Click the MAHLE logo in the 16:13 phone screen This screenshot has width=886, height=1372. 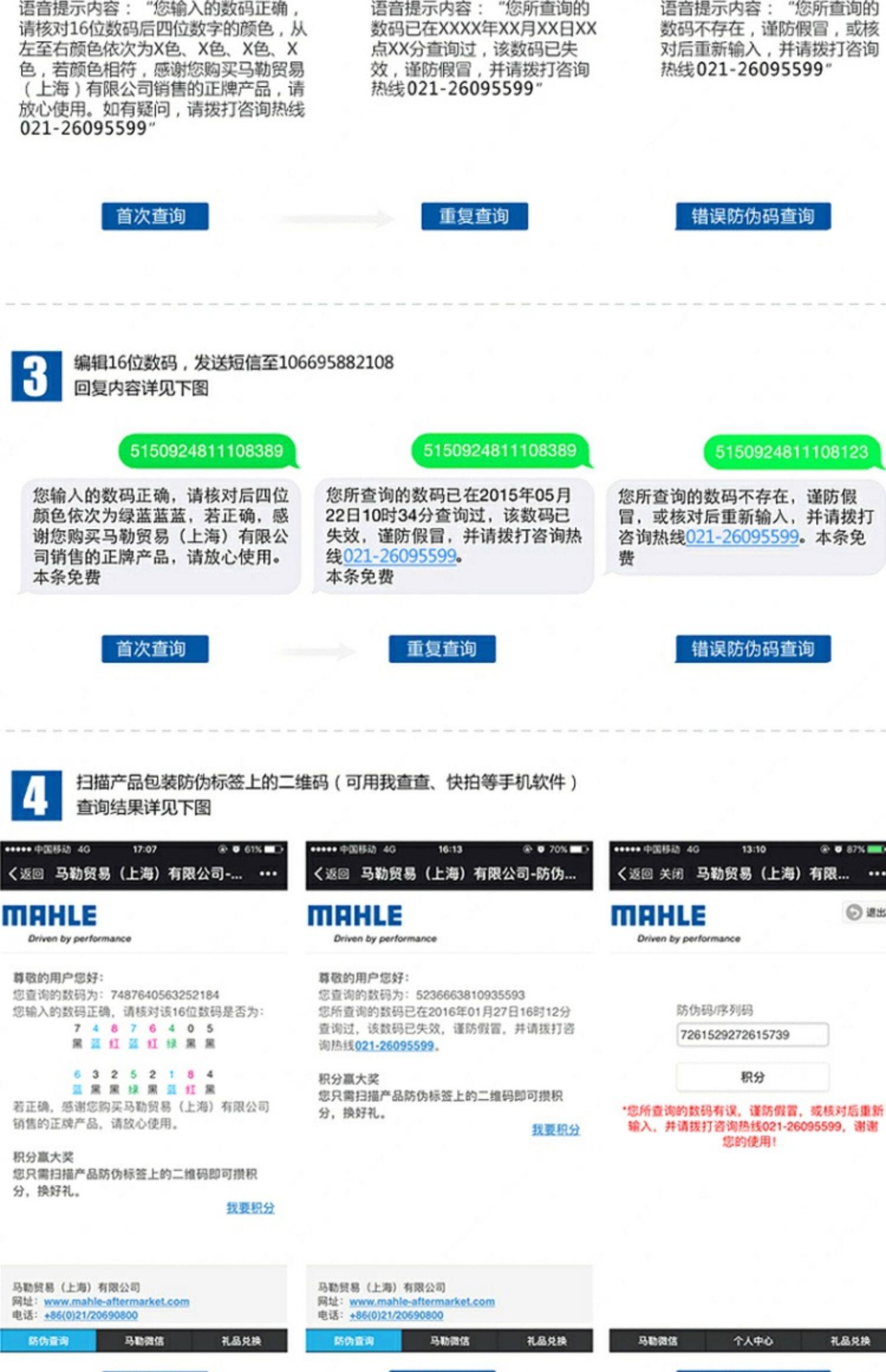[x=355, y=916]
